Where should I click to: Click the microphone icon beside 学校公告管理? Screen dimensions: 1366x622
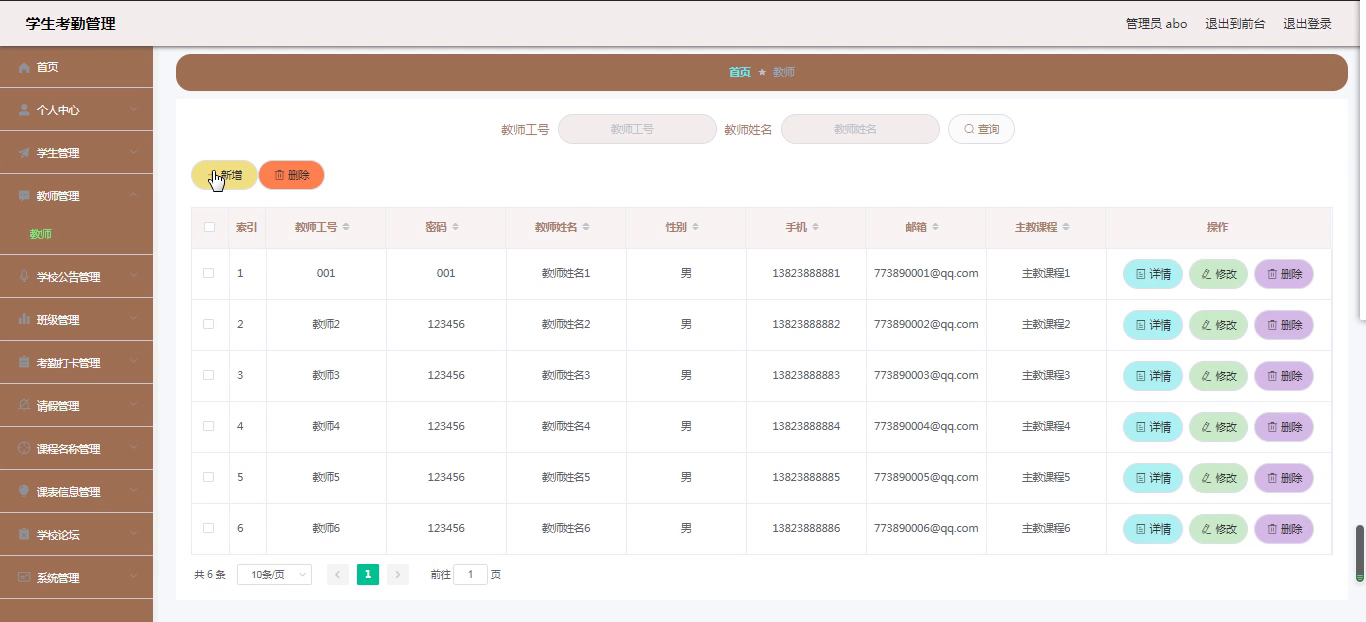(x=24, y=277)
